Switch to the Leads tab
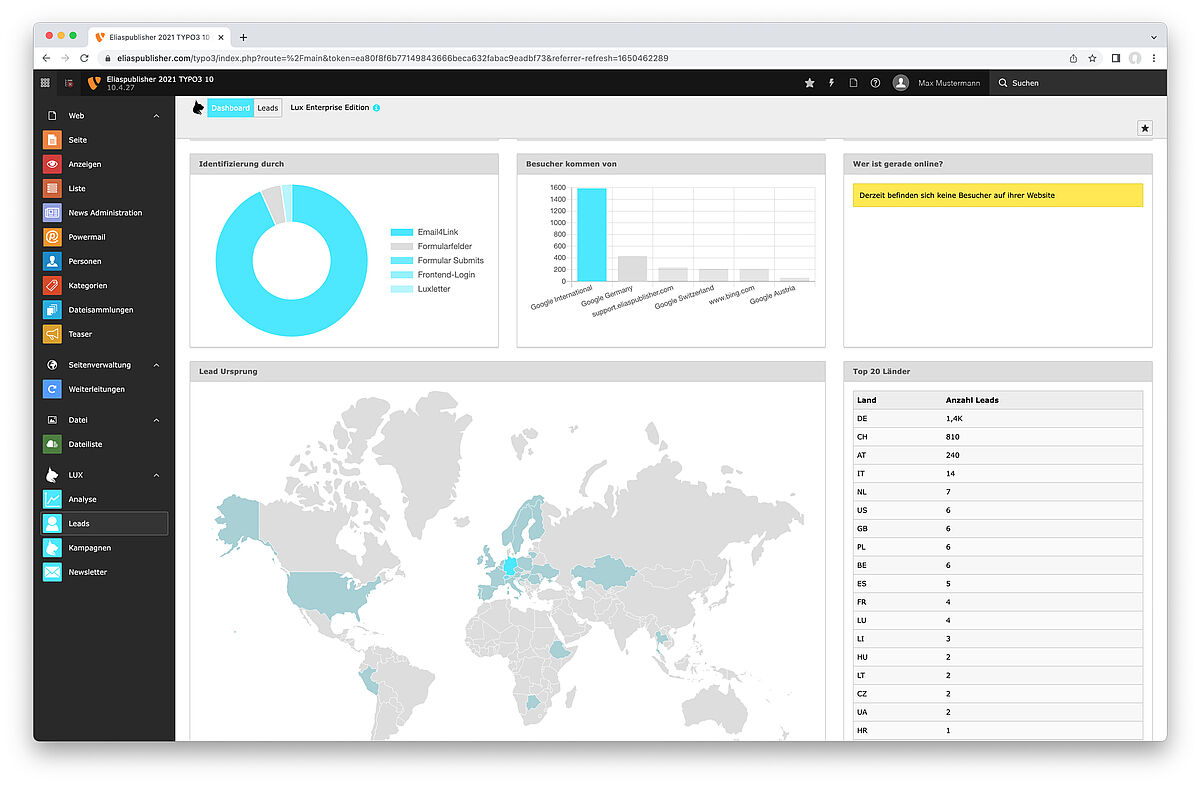 click(x=268, y=108)
